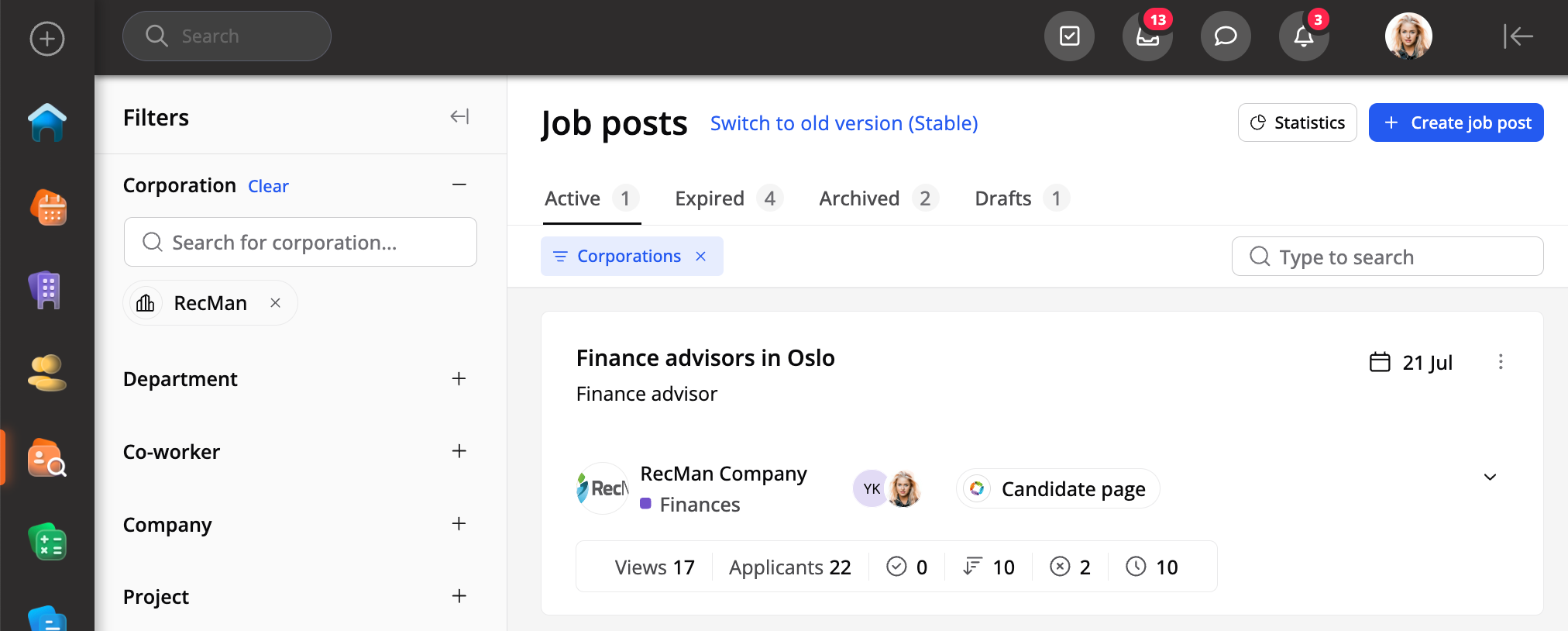This screenshot has width=1568, height=631.
Task: Open Finance advisors in Oslo job title
Action: (705, 358)
